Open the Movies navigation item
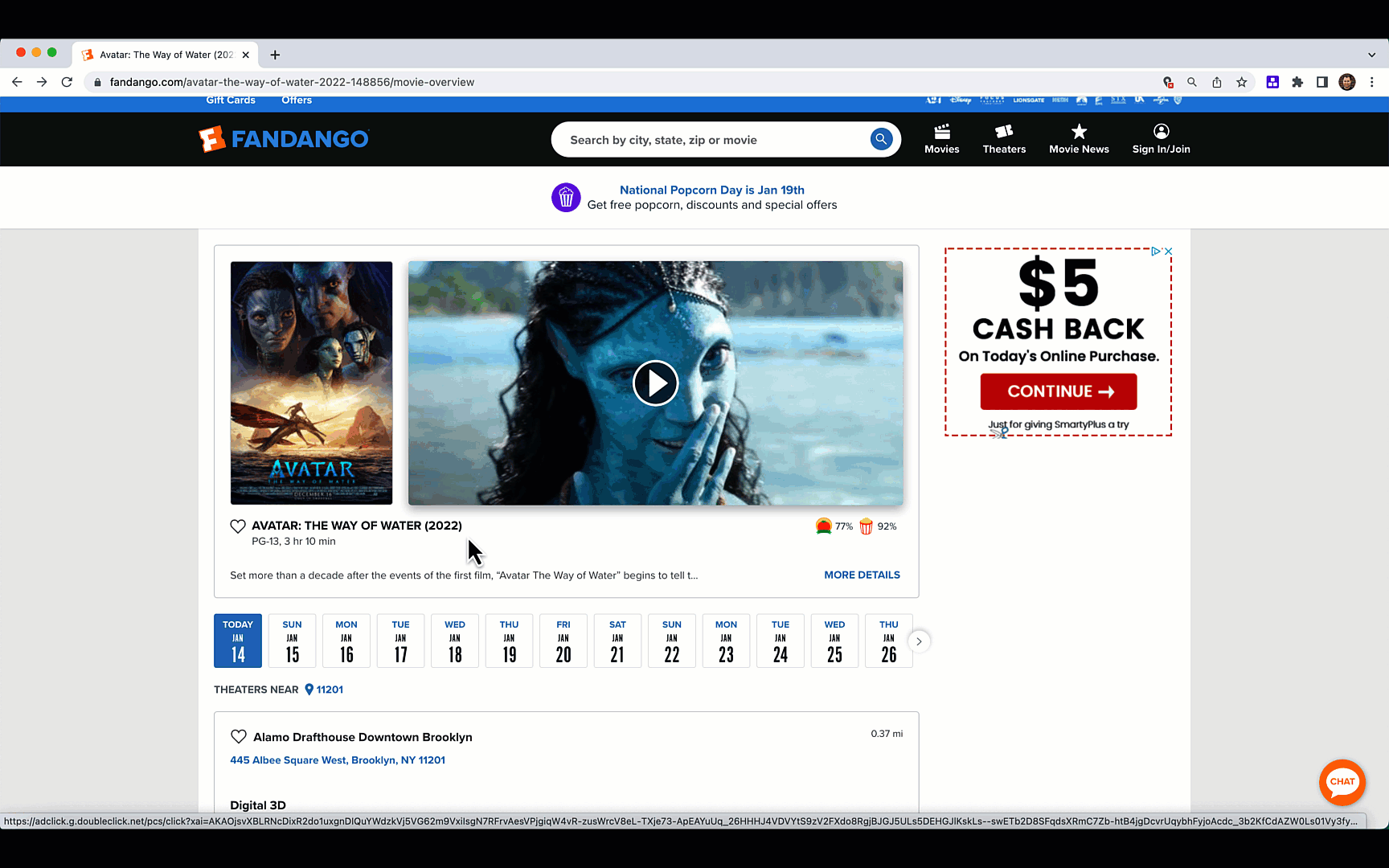Image resolution: width=1389 pixels, height=868 pixels. pyautogui.click(x=941, y=139)
